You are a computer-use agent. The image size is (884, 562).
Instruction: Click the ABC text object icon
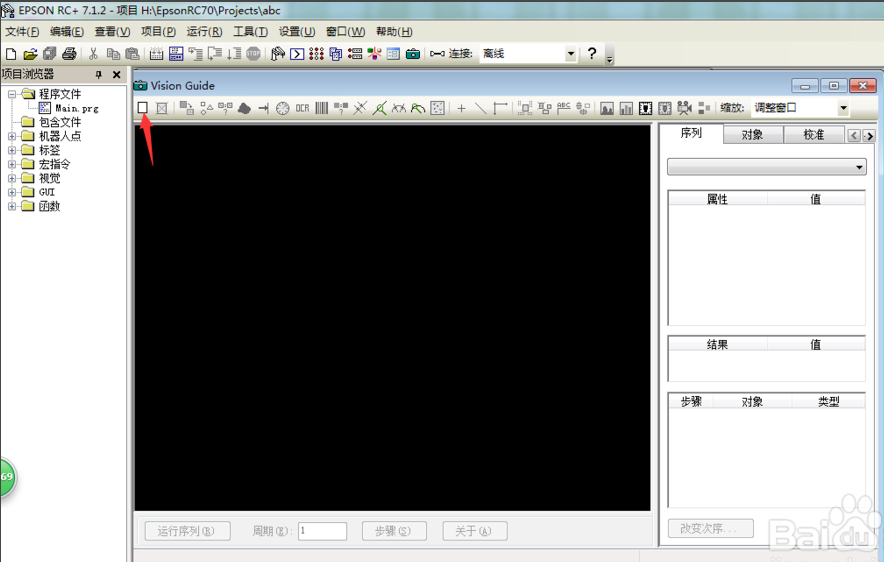pyautogui.click(x=563, y=108)
